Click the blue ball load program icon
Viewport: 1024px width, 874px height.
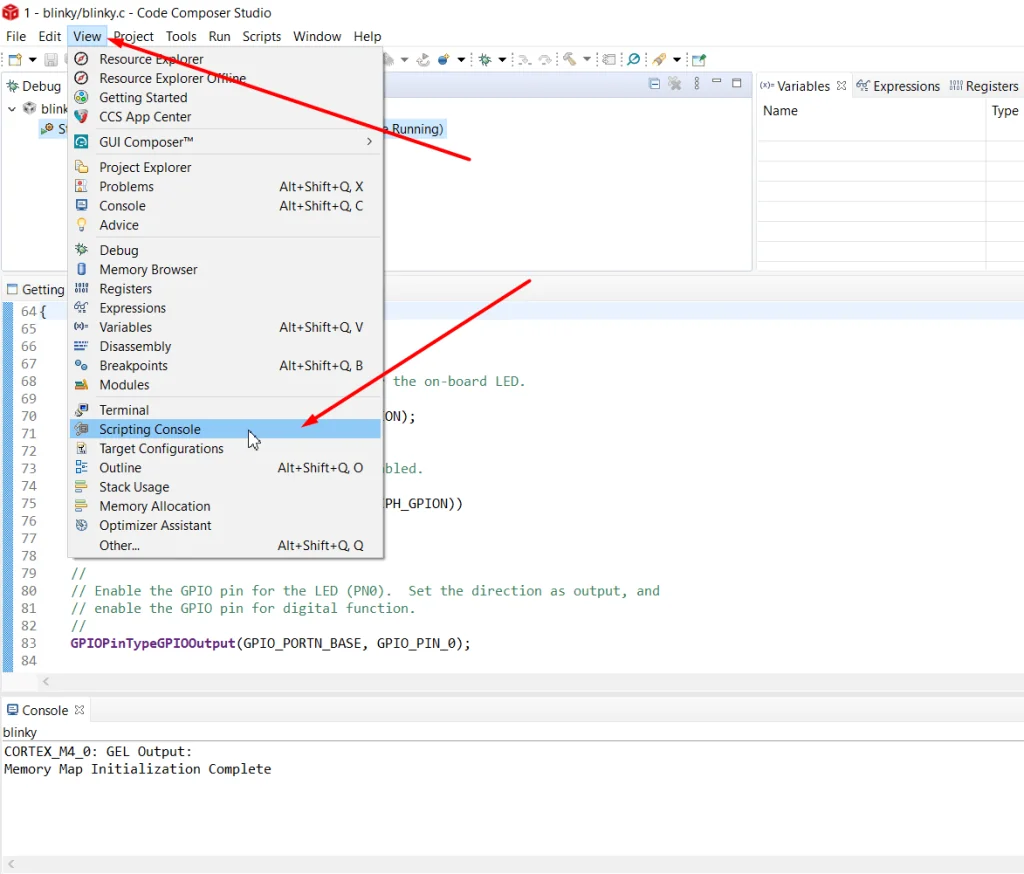(x=443, y=59)
